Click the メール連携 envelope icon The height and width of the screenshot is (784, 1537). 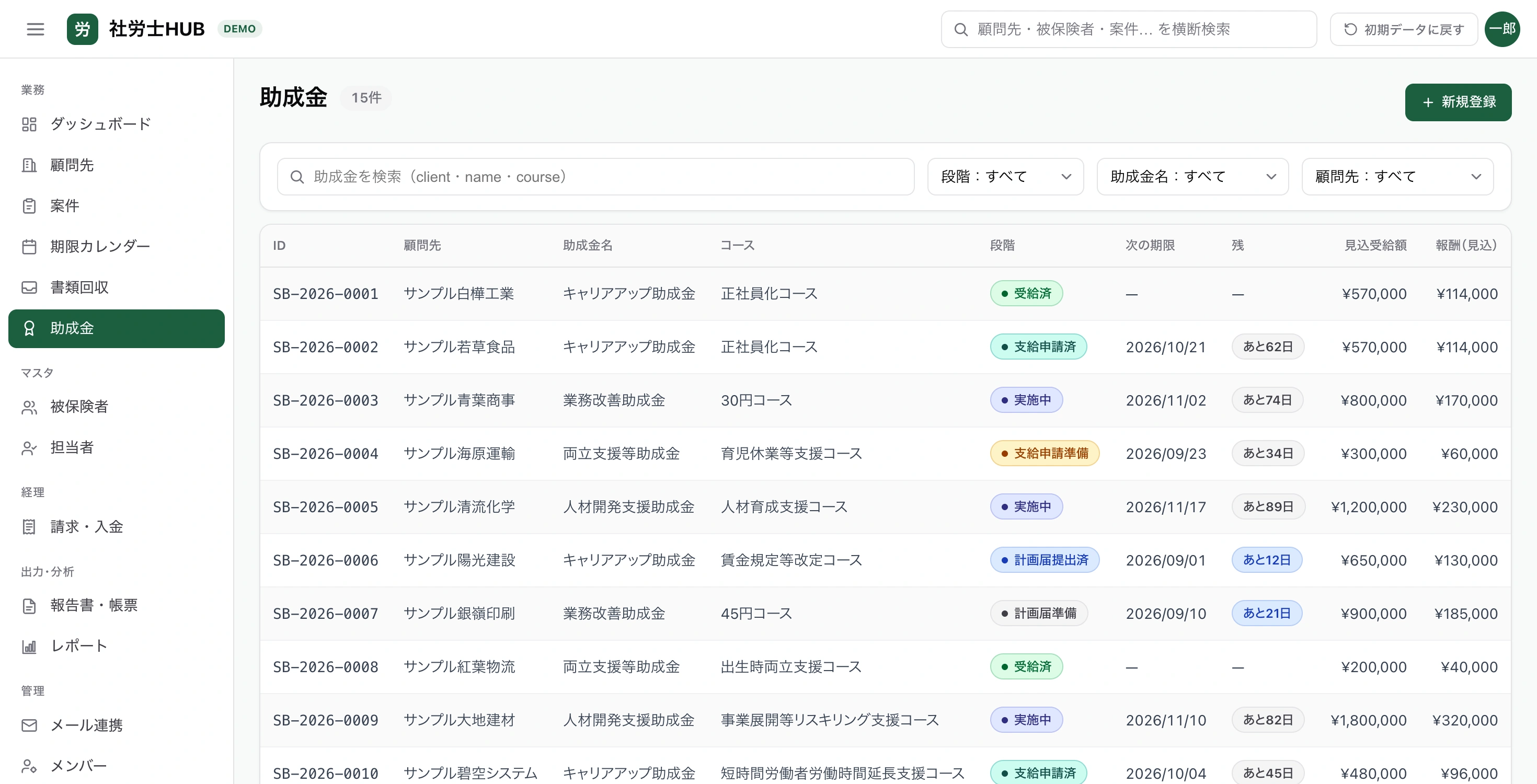(x=29, y=725)
